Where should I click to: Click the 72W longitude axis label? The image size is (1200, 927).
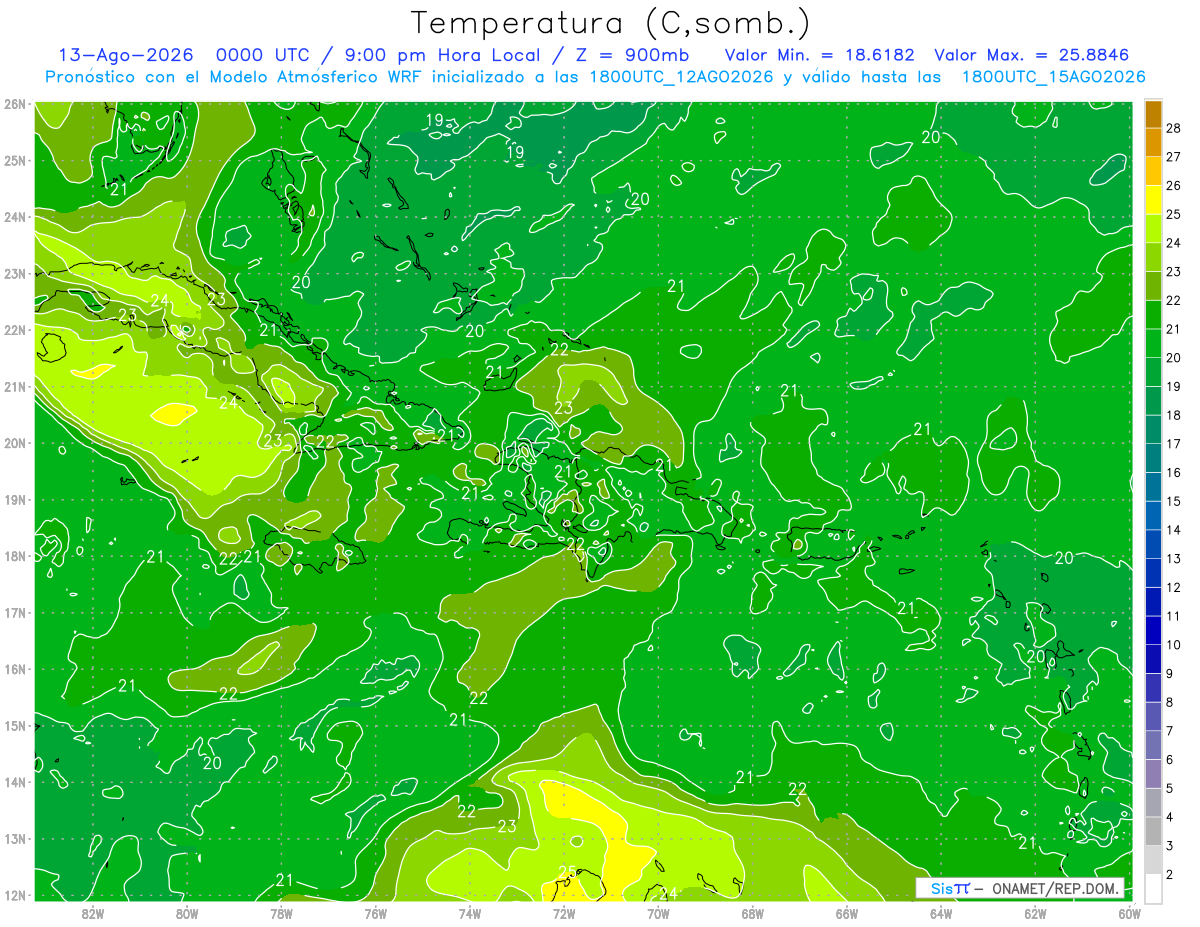point(564,912)
